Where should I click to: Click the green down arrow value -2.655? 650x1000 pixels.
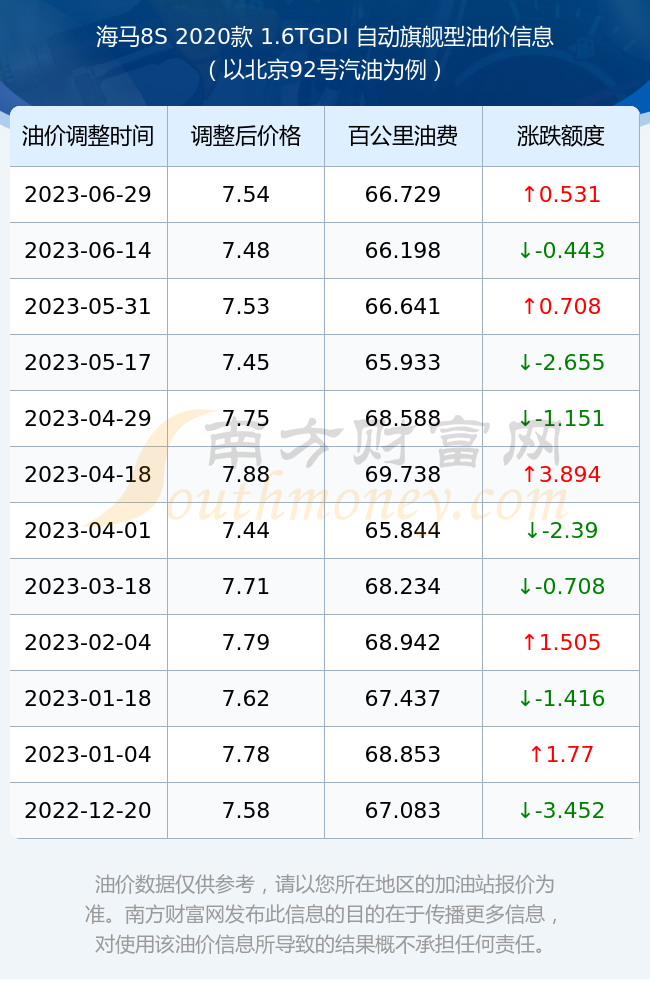click(x=561, y=362)
